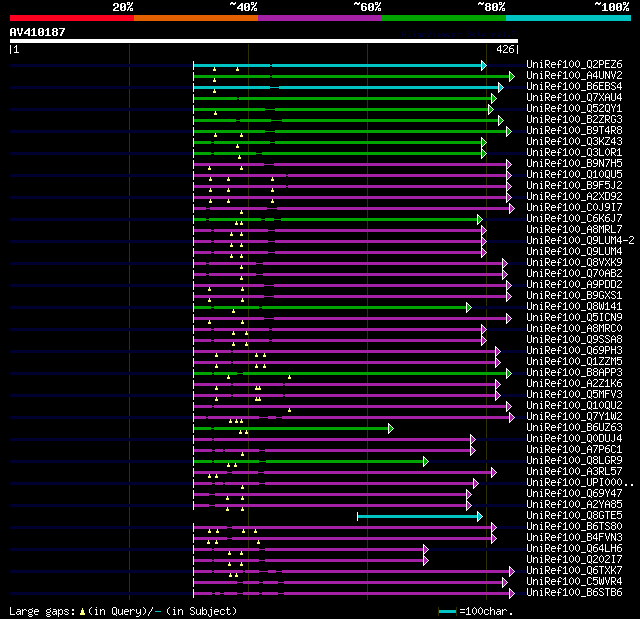The image size is (640, 619).
Task: Click the purple arrowhead of B9N7H5 alignment
Action: tap(509, 164)
